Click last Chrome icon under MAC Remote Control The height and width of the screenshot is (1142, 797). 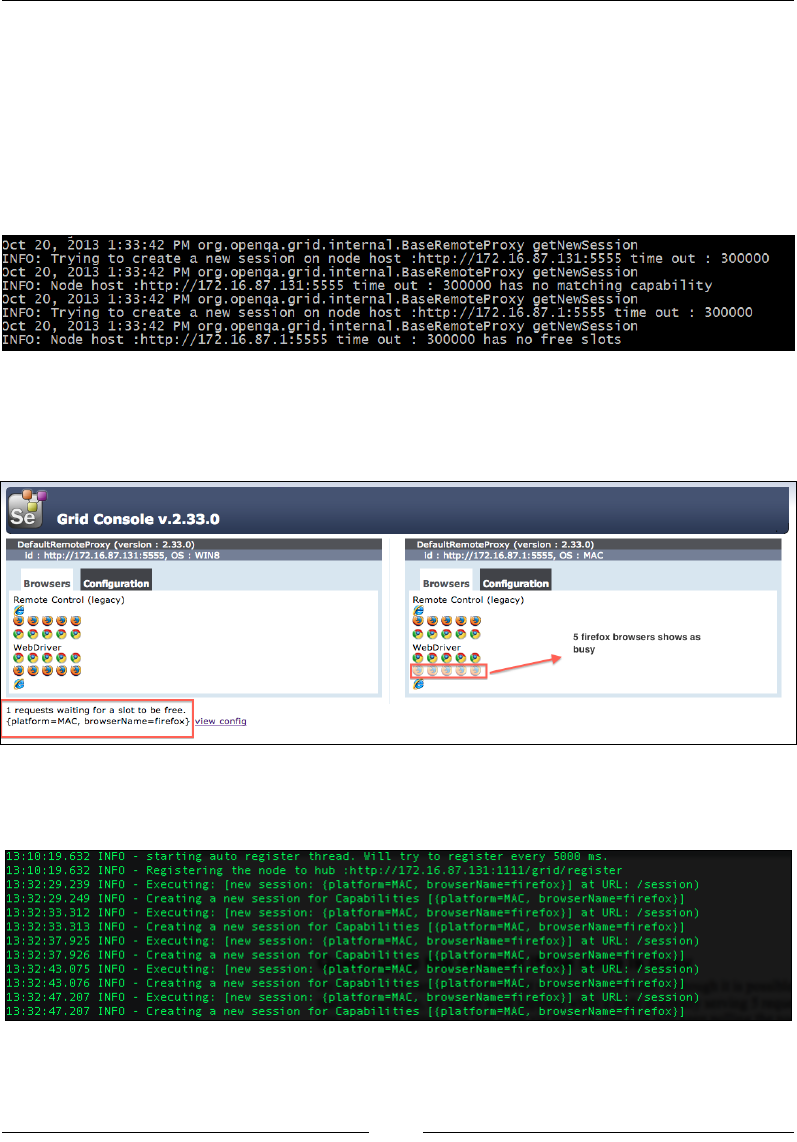(475, 634)
